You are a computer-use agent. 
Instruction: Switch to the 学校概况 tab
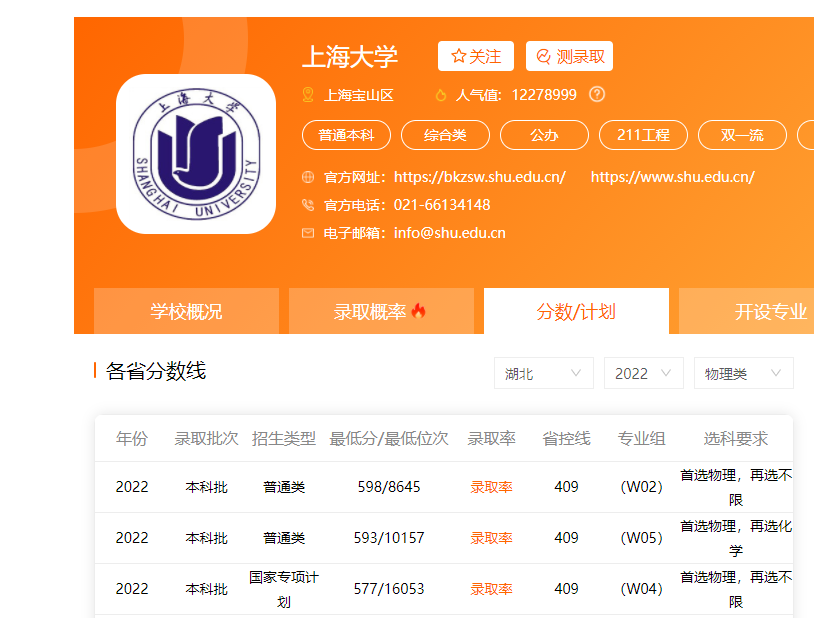click(x=186, y=311)
